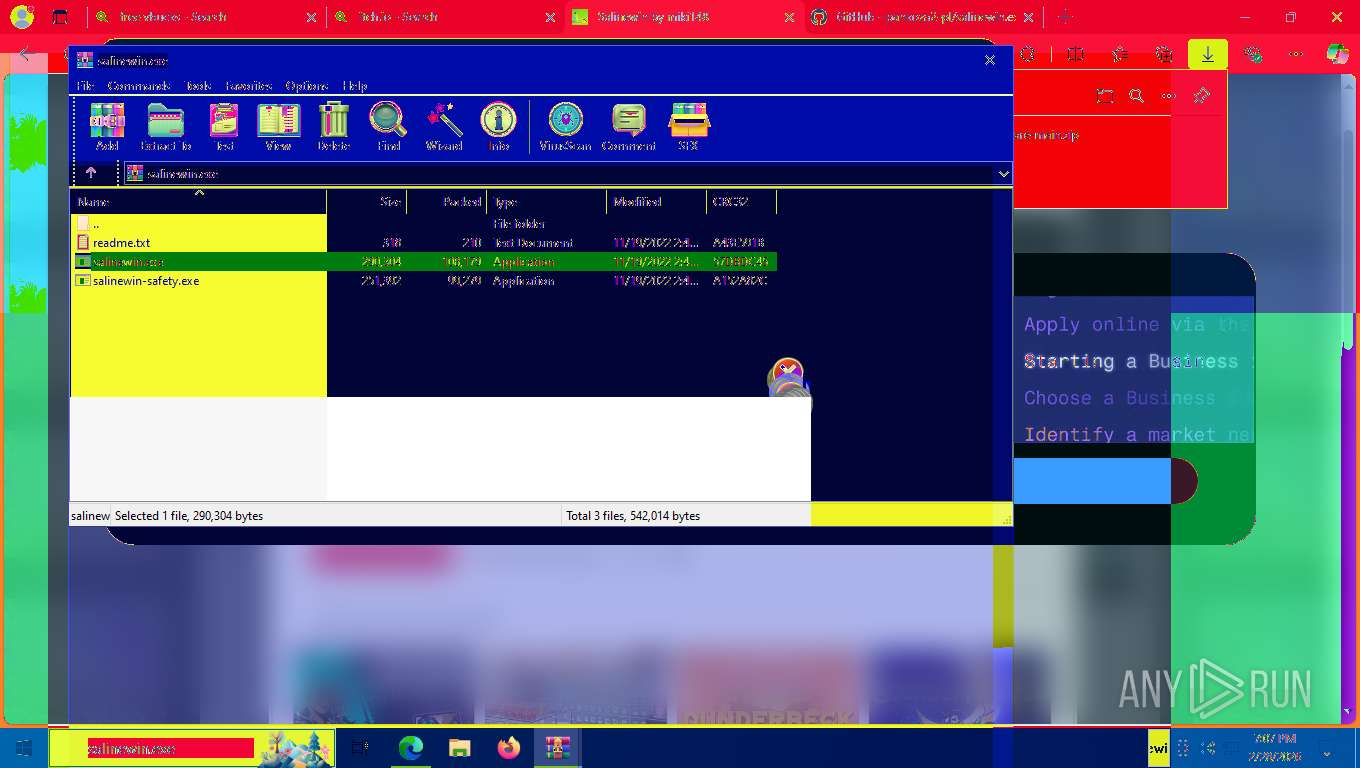Open the View toolbar icon
1360x768 pixels.
tap(278, 126)
